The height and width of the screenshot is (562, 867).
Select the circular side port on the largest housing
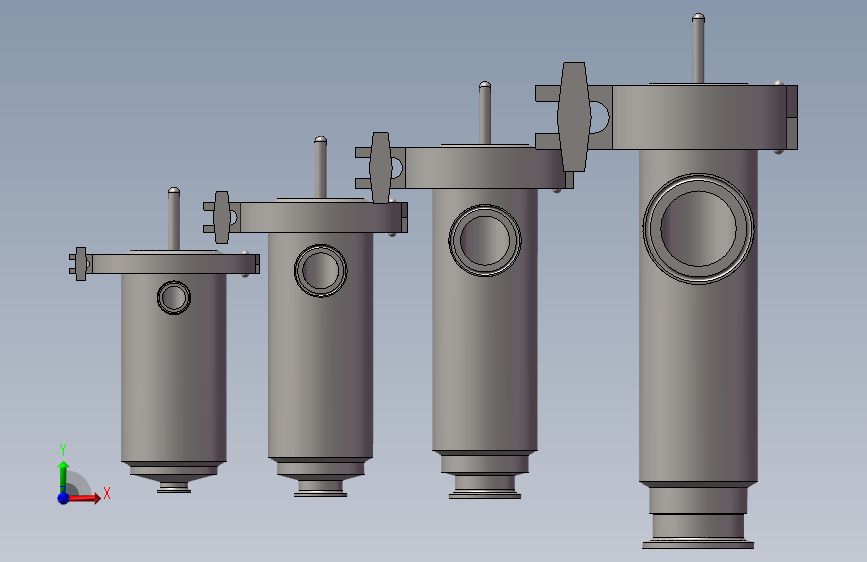coord(698,229)
